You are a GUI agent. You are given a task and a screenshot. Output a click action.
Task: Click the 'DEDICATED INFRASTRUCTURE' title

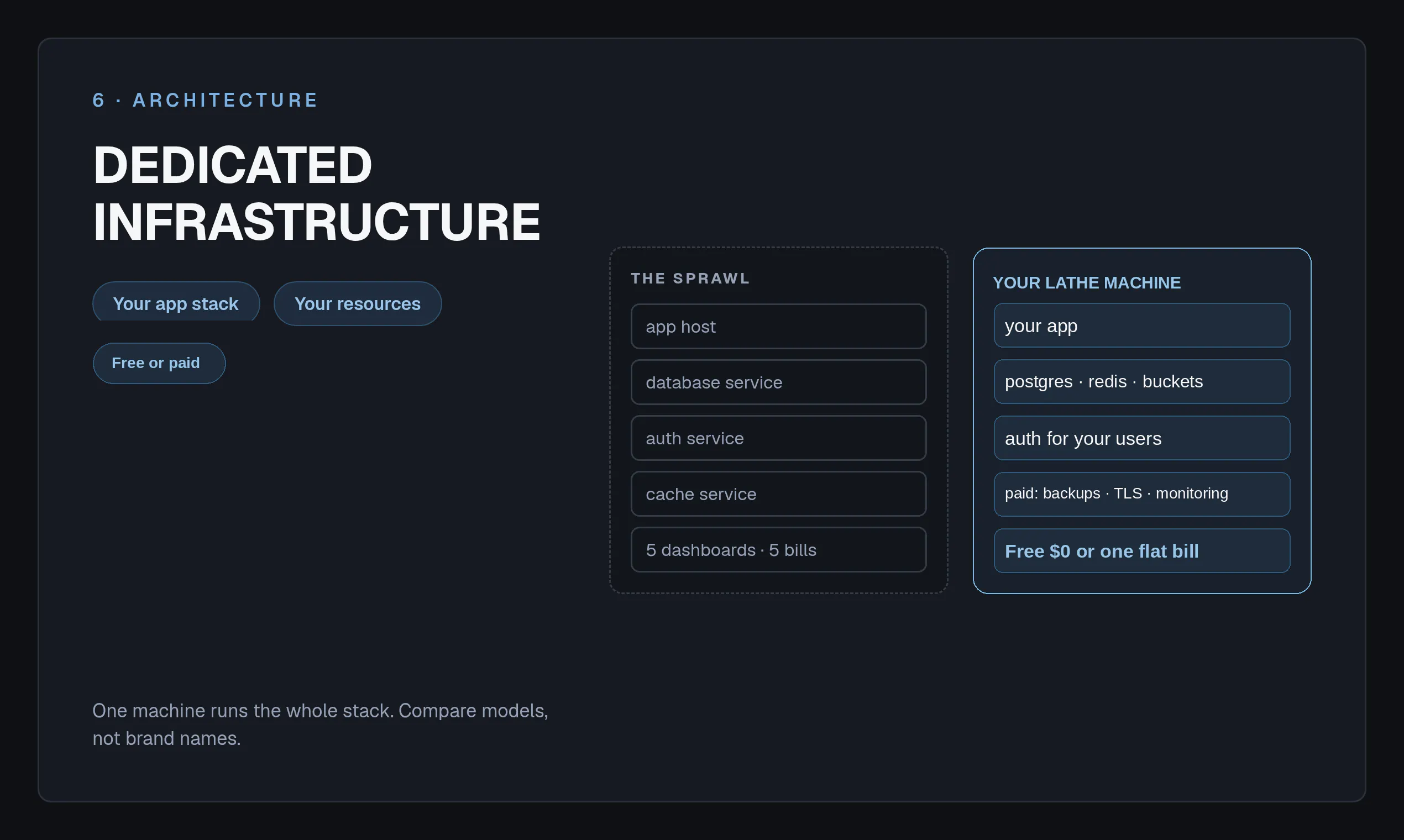(x=317, y=193)
